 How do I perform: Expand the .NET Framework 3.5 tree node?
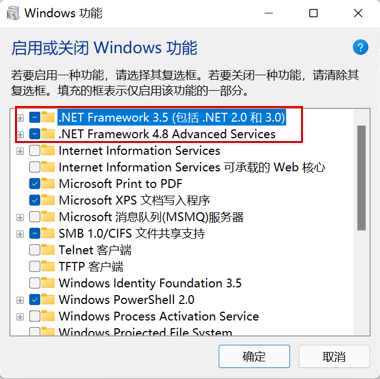[x=20, y=118]
